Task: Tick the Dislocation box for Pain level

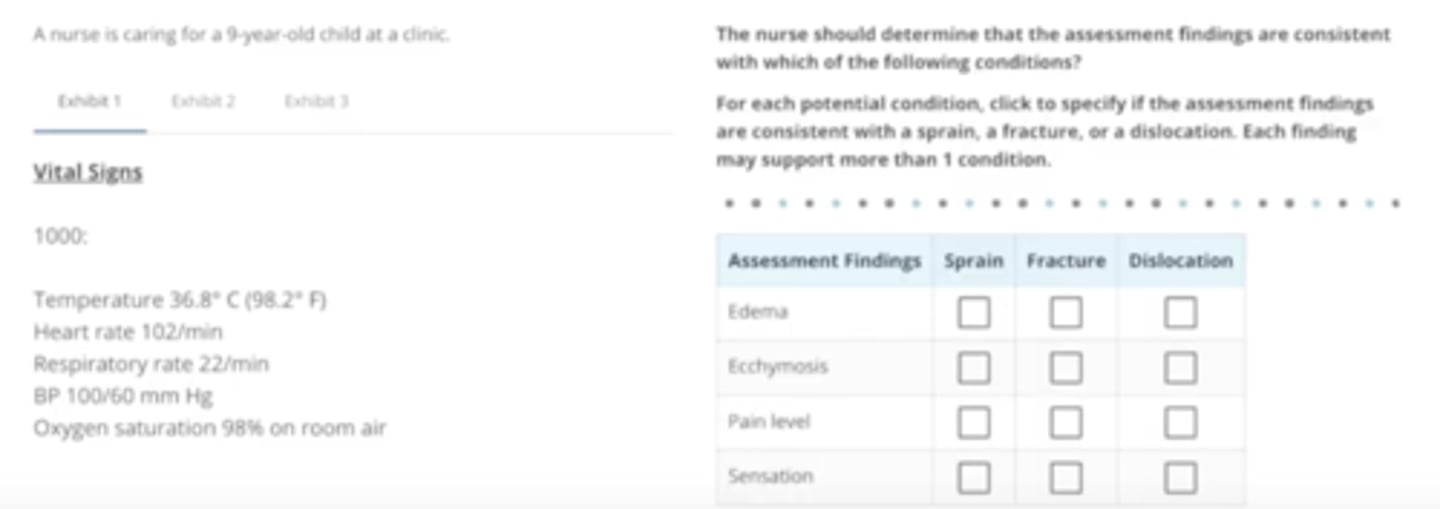Action: [x=1180, y=422]
